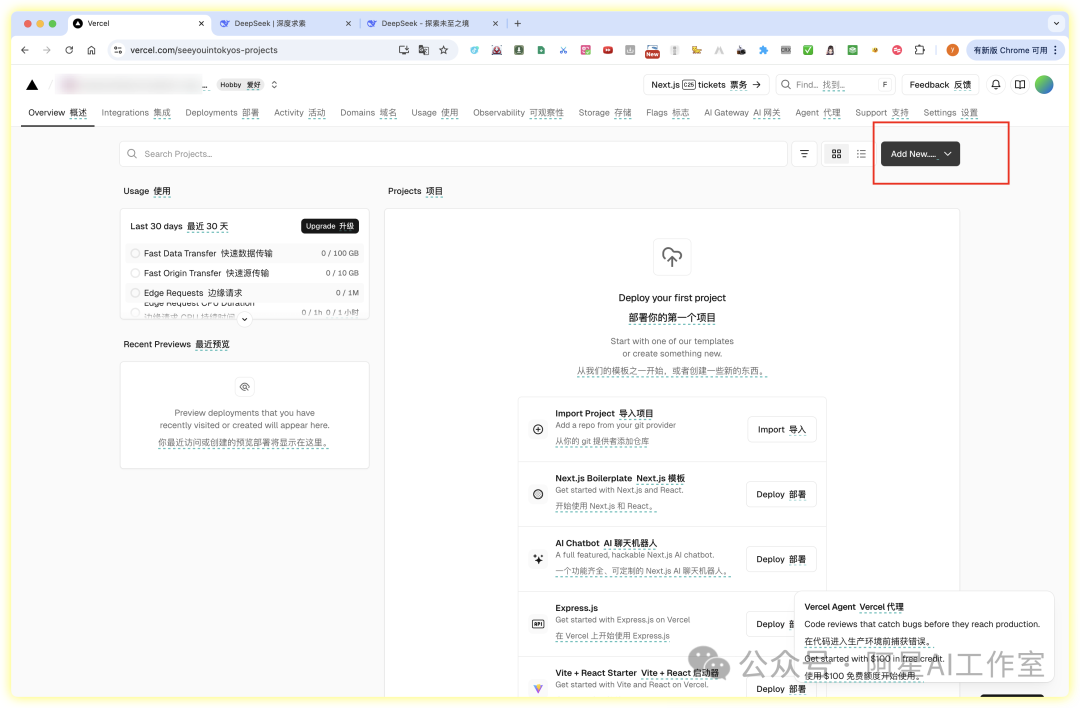1080x708 pixels.
Task: Click the filter projects icon
Action: coord(804,154)
